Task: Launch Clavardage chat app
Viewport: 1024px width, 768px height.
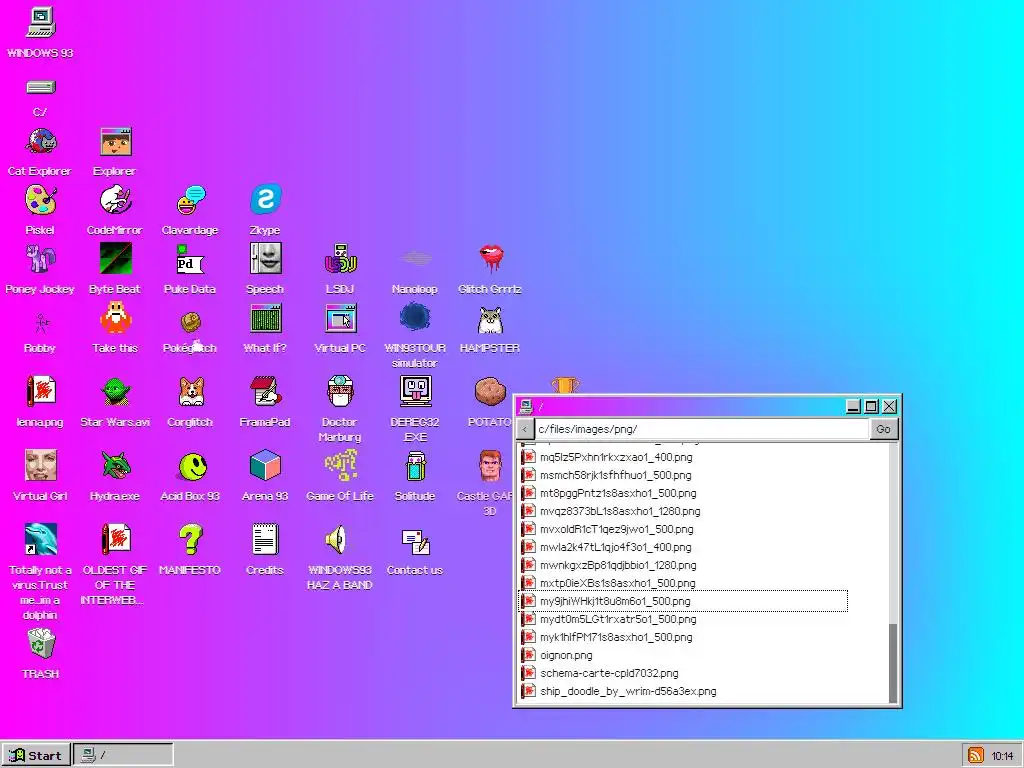Action: [x=191, y=200]
